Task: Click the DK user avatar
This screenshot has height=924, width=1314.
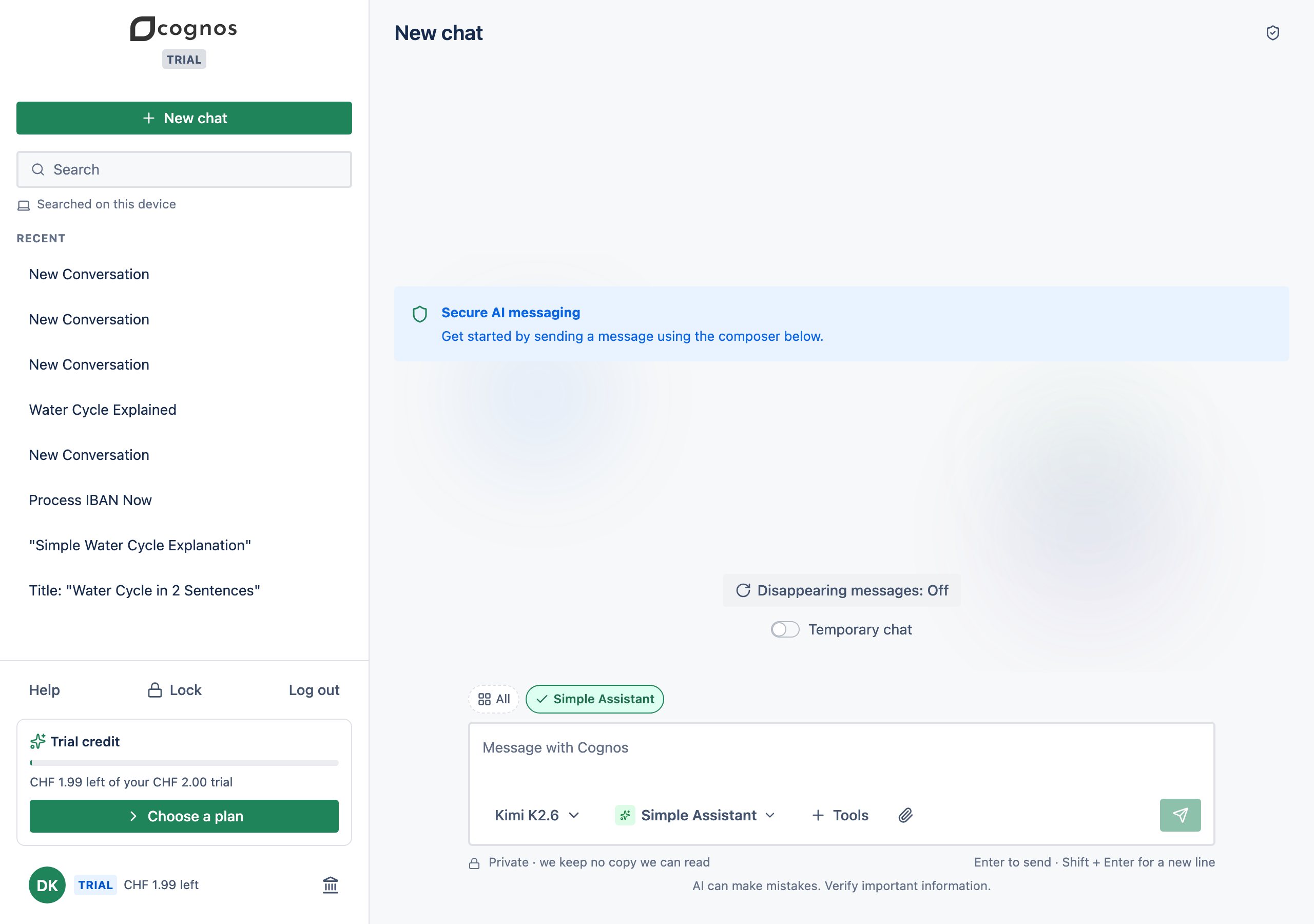Action: 47,885
